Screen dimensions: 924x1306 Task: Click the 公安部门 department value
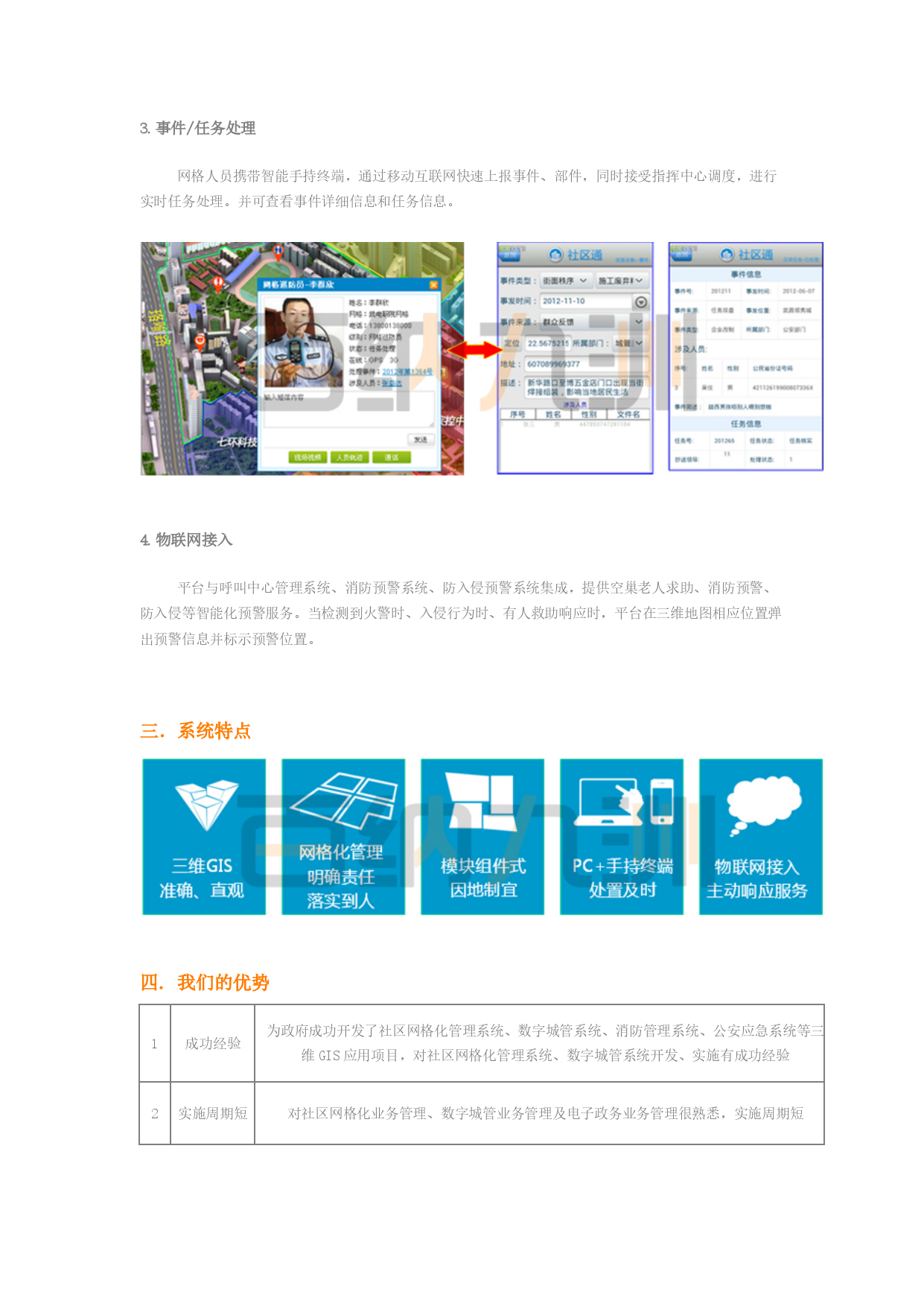[793, 329]
